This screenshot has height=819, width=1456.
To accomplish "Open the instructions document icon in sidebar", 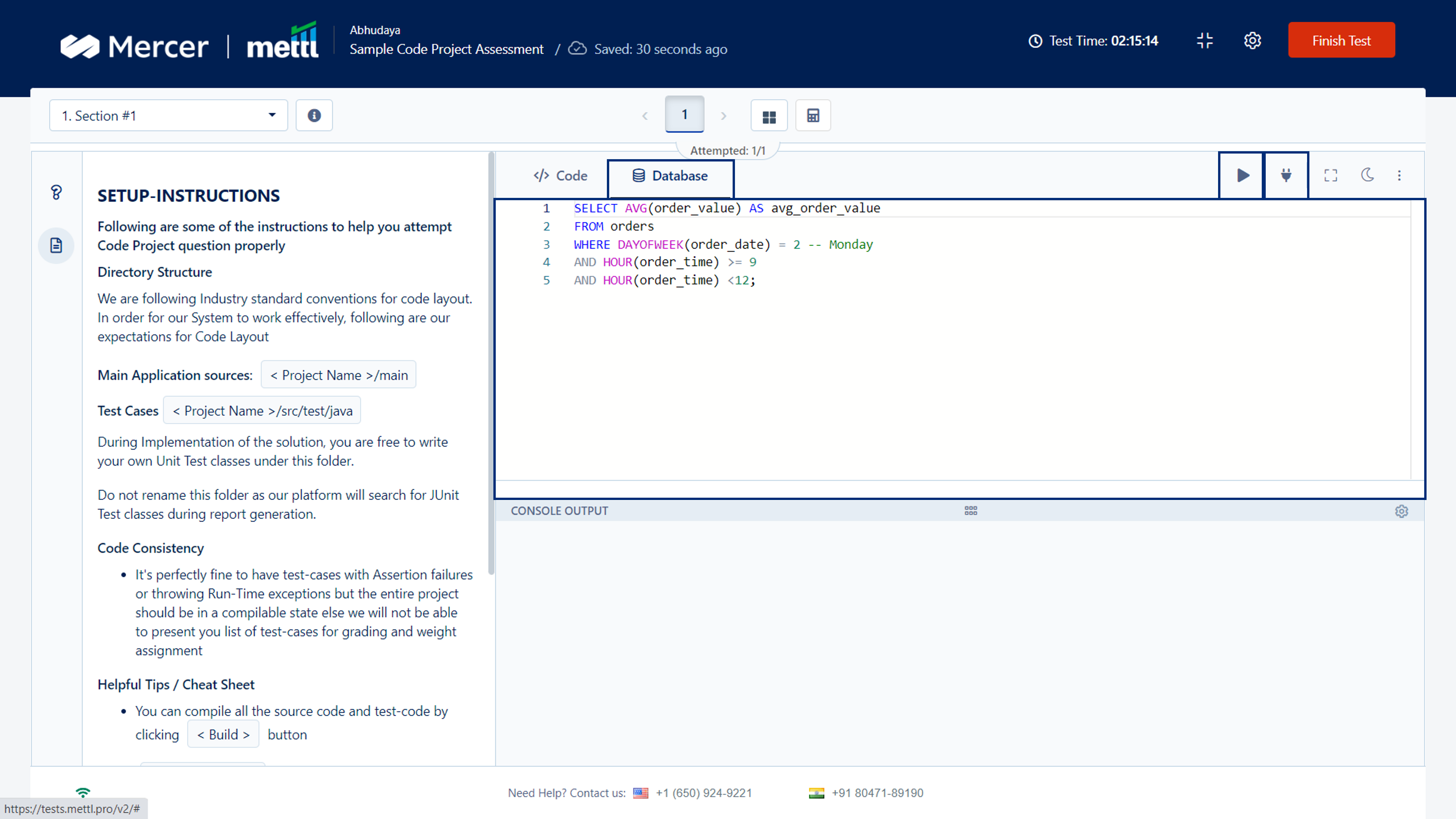I will [56, 245].
